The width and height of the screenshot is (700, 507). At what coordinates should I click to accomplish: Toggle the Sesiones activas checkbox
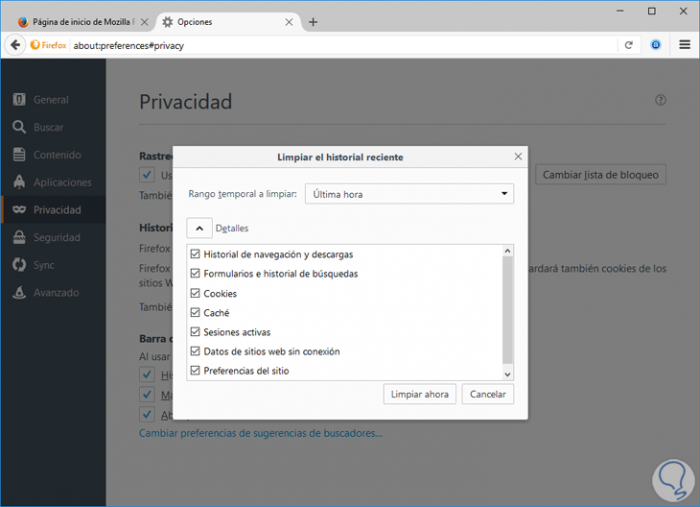pos(195,332)
